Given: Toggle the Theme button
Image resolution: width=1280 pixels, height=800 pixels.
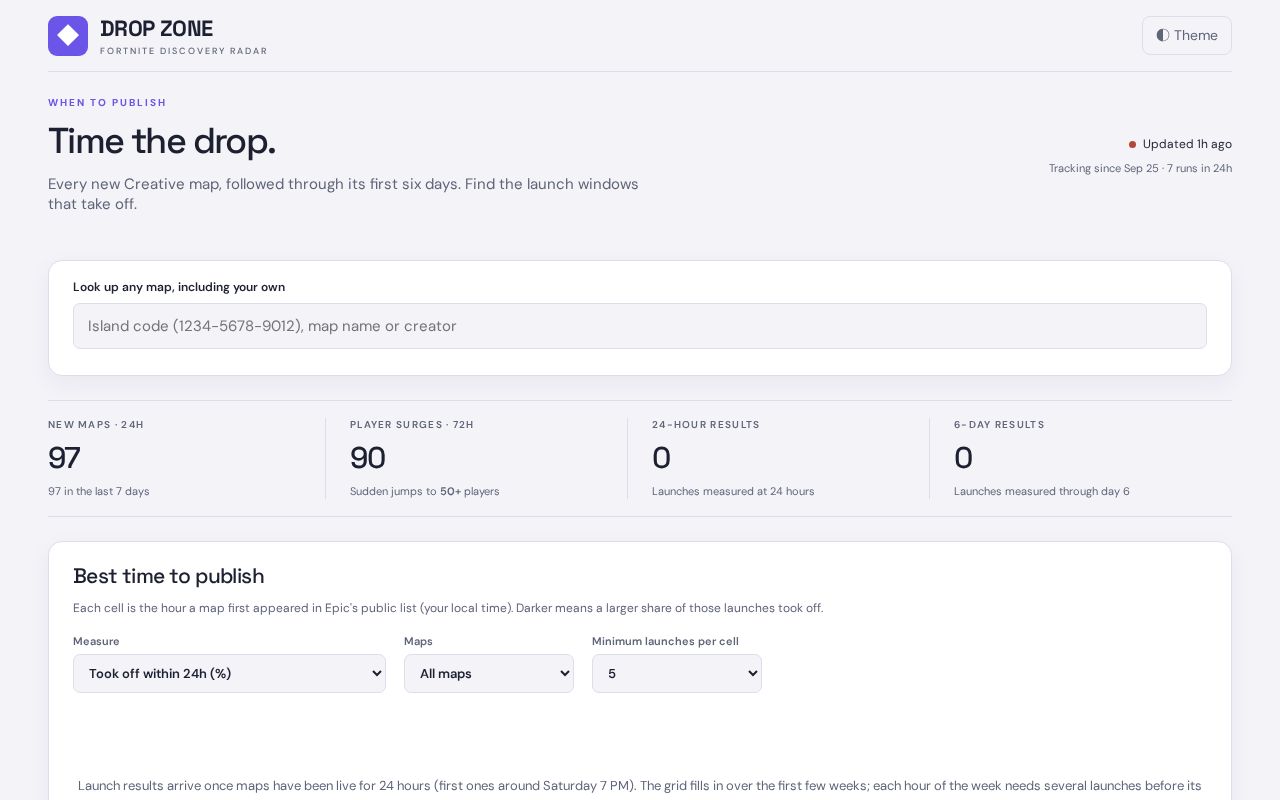Looking at the screenshot, I should pos(1187,35).
